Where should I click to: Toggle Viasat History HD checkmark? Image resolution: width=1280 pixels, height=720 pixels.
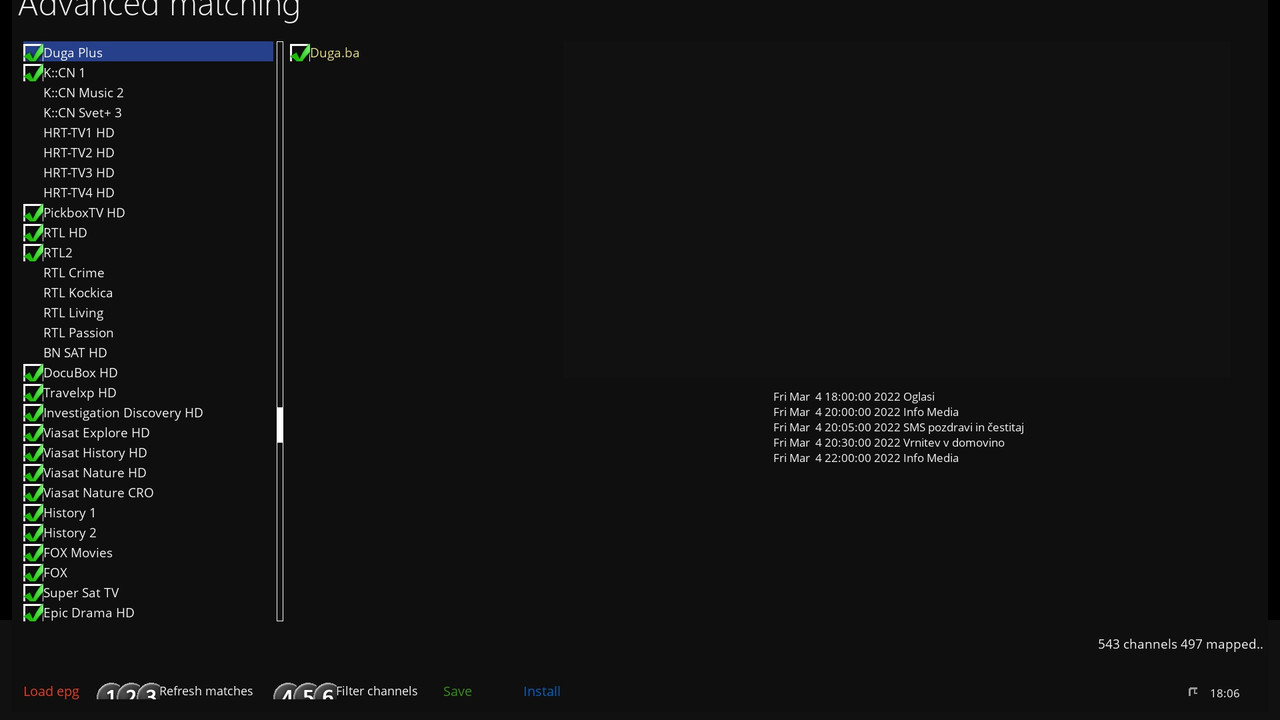pyautogui.click(x=33, y=452)
